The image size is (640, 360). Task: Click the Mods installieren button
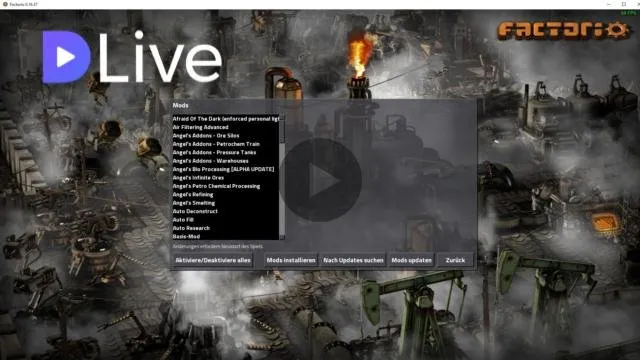tap(291, 260)
